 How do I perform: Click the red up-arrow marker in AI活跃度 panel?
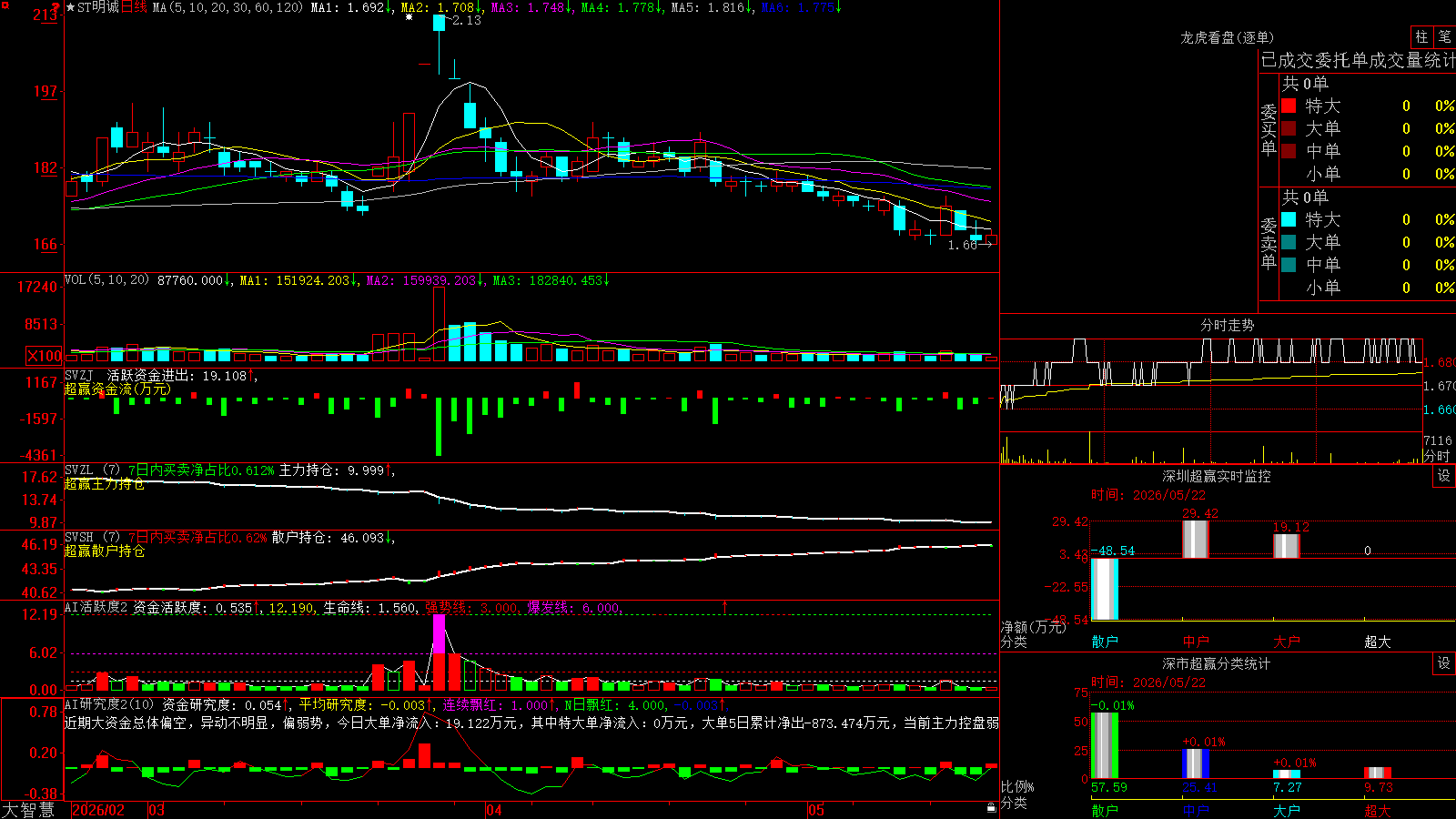725,606
